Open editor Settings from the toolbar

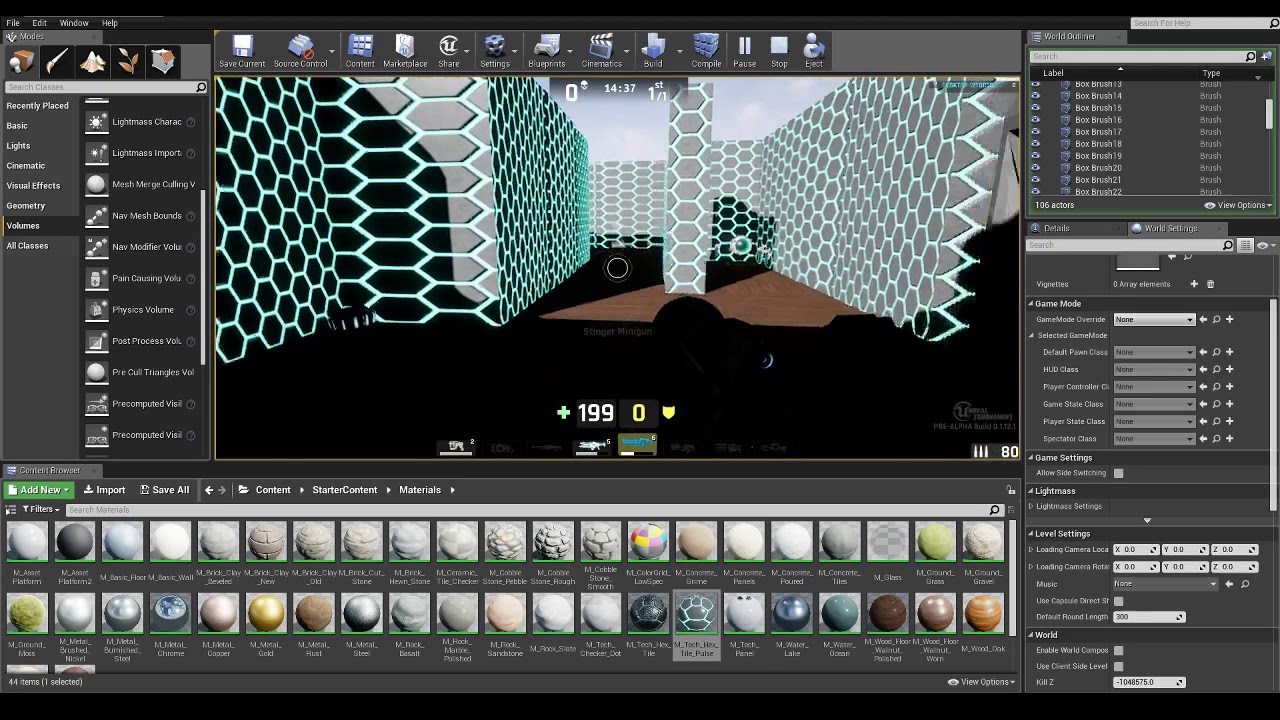click(x=495, y=51)
